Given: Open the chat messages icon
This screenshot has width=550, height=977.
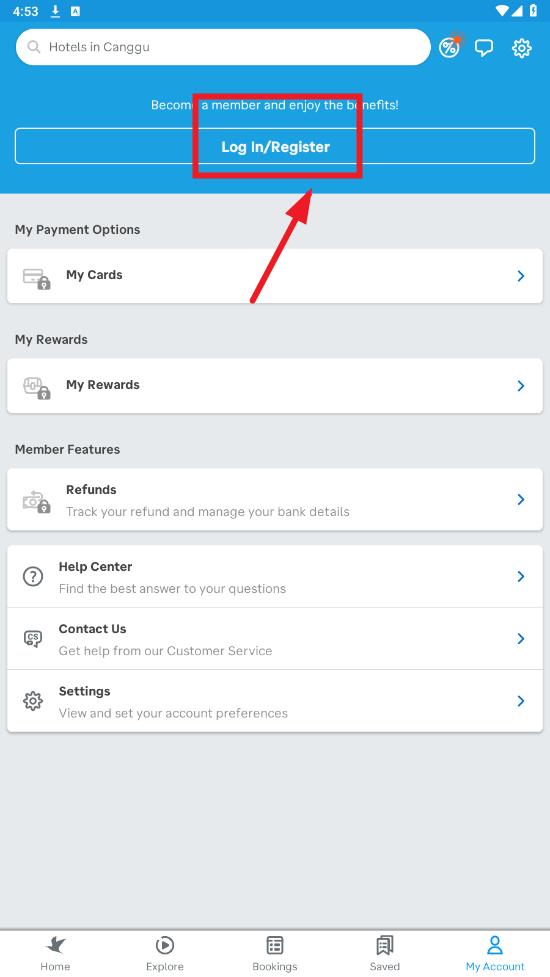Looking at the screenshot, I should tap(484, 48).
